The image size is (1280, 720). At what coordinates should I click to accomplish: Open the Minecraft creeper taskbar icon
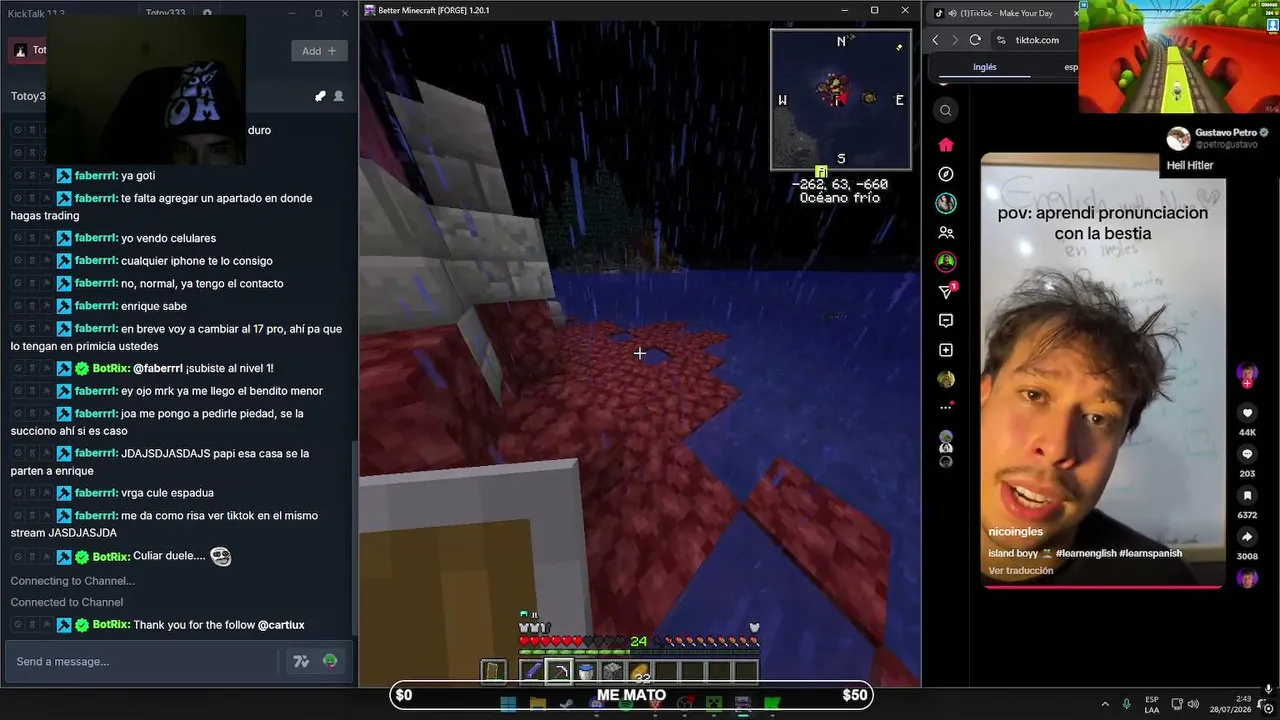714,704
